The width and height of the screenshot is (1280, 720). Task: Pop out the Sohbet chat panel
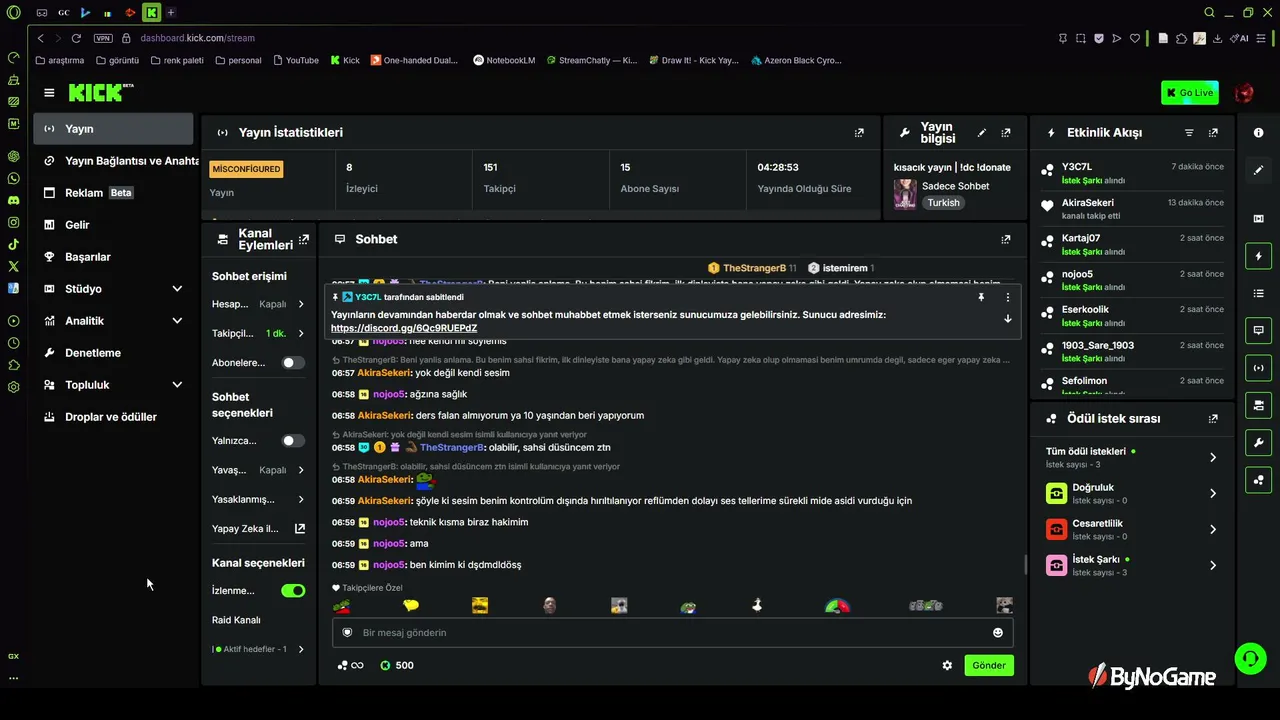coord(1006,239)
